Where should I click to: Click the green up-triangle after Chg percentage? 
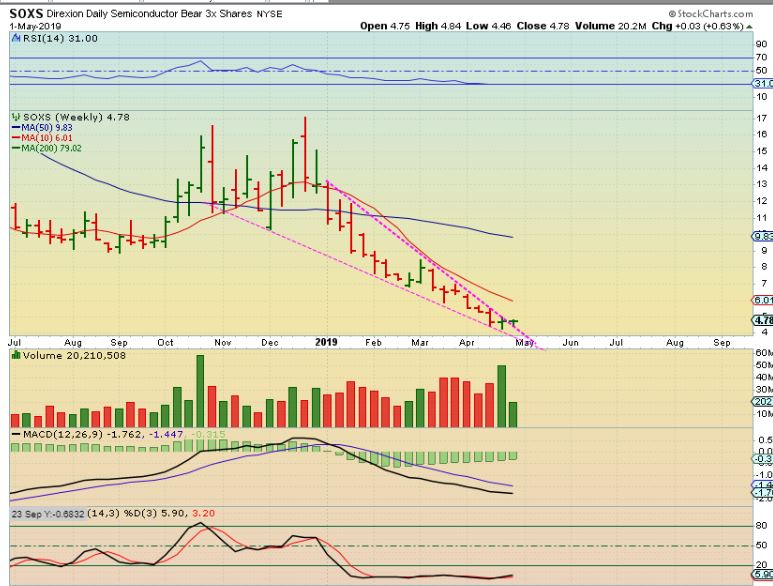[749, 26]
